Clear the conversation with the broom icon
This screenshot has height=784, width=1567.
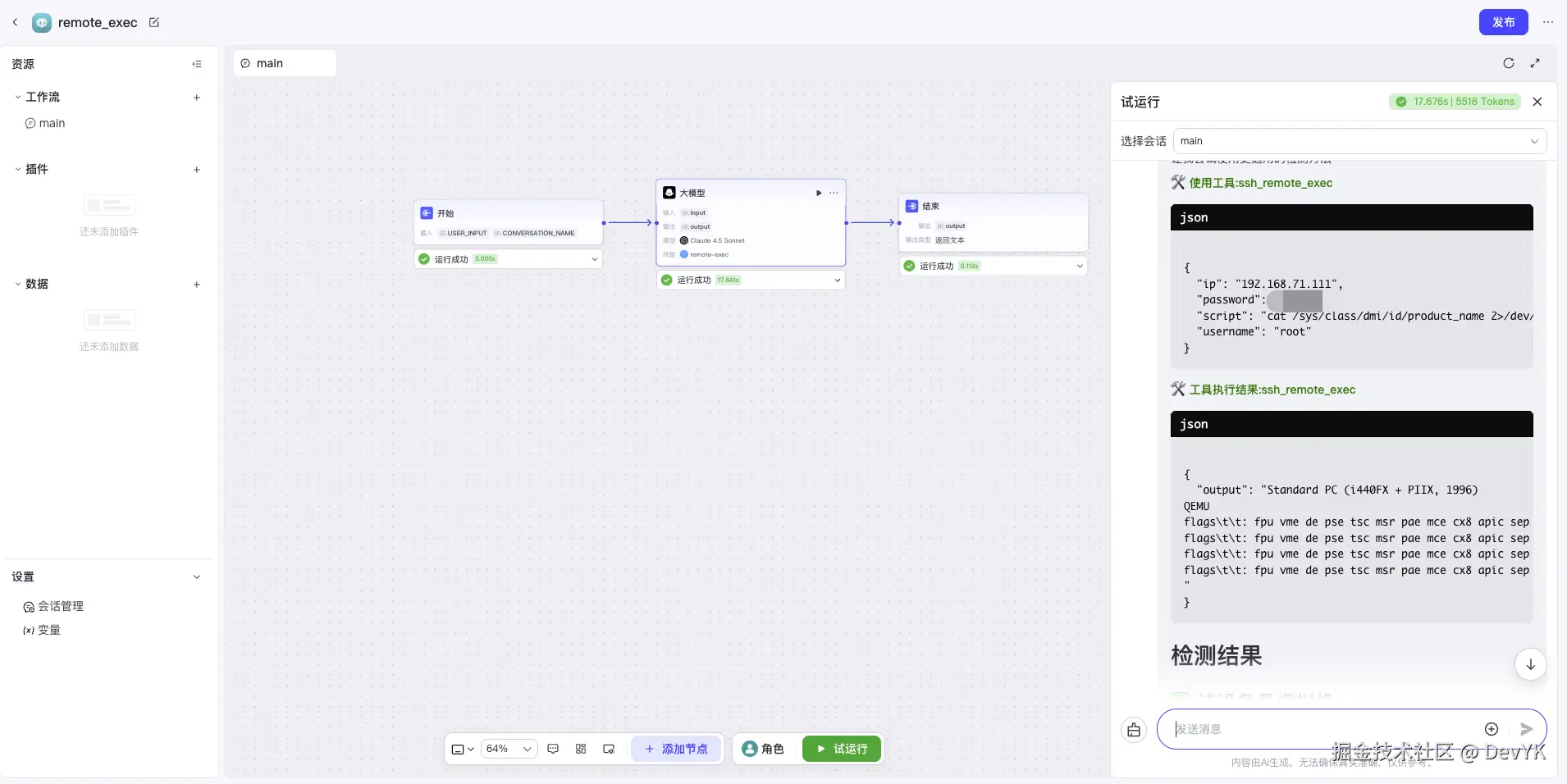[x=1134, y=729]
